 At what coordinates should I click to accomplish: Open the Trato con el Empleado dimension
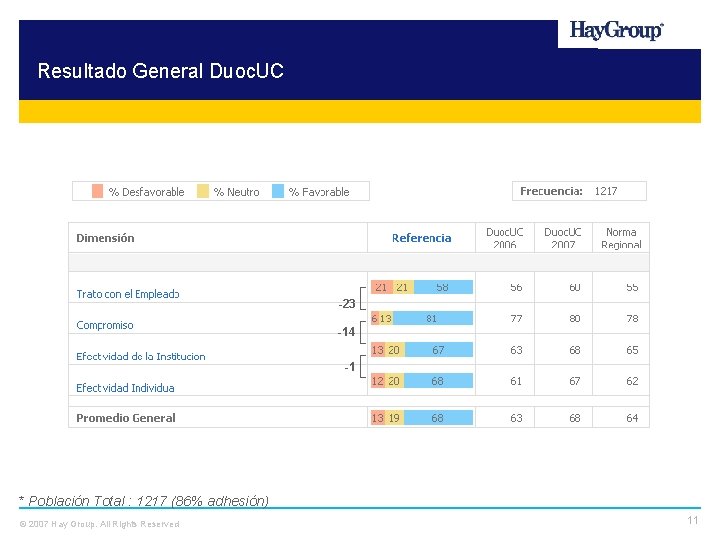coord(128,294)
